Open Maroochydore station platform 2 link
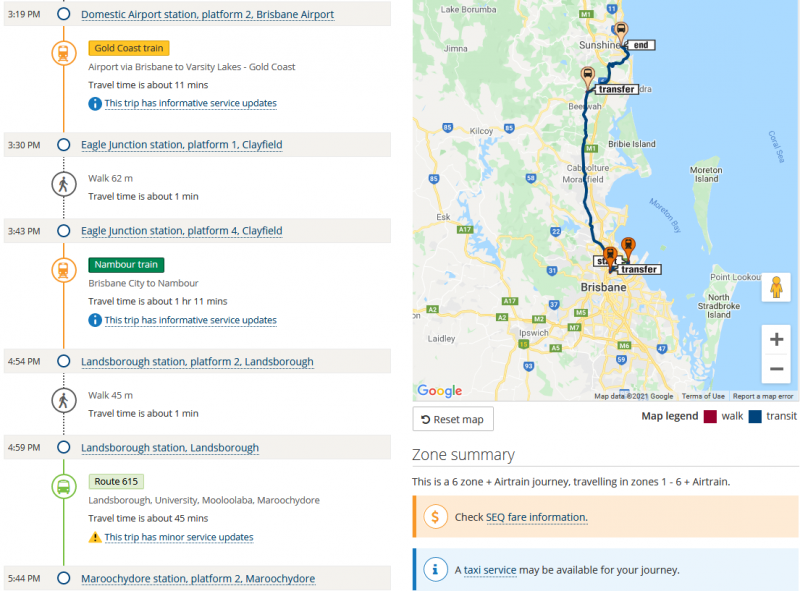The height and width of the screenshot is (591, 800). pyautogui.click(x=197, y=579)
